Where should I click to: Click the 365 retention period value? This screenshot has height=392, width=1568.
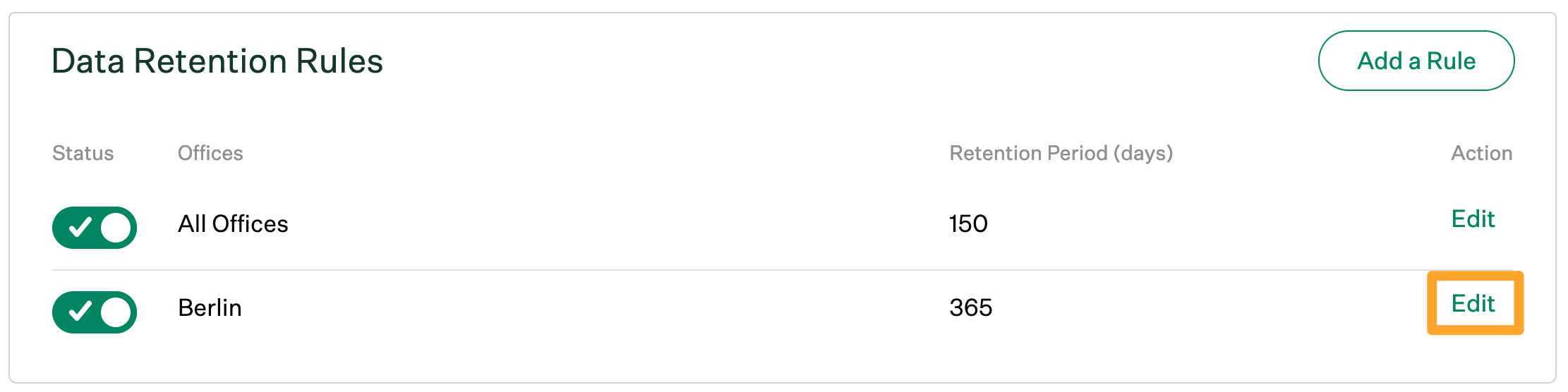click(970, 308)
